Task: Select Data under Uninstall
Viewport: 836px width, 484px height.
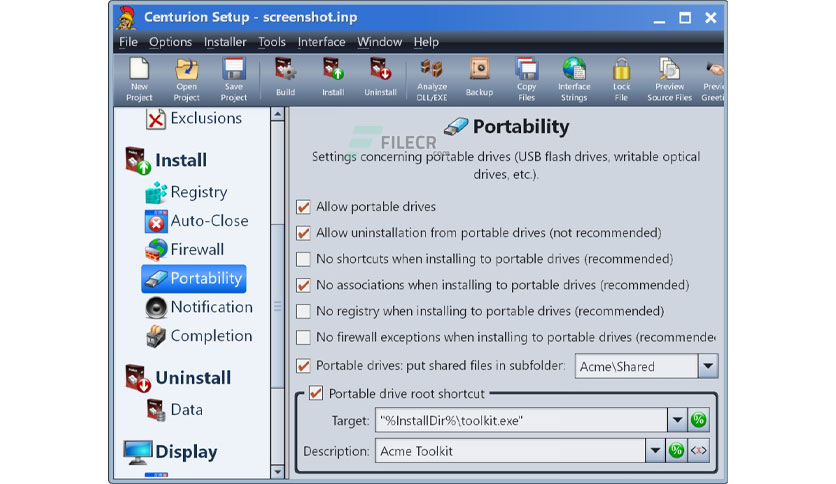Action: (175, 409)
